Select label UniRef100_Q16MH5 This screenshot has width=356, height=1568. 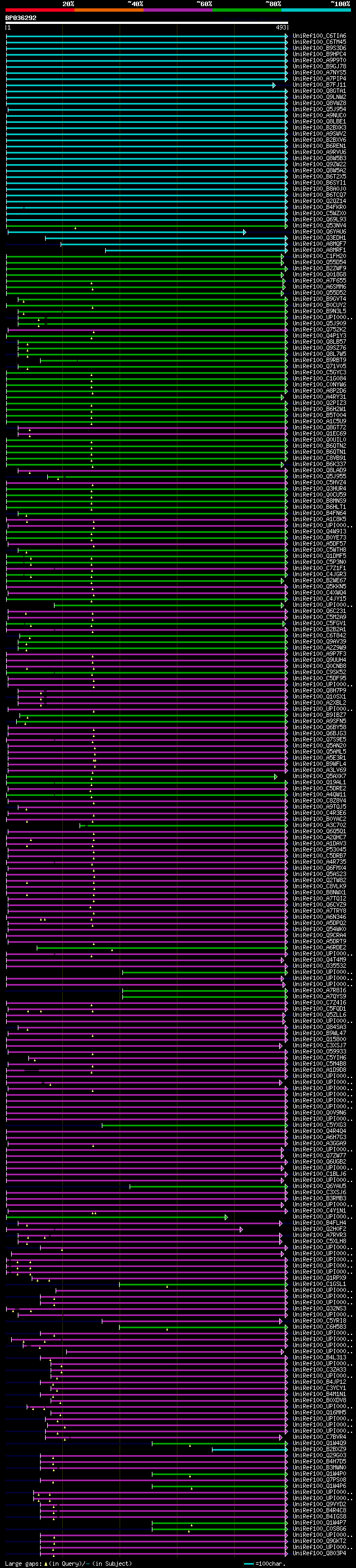click(319, 1412)
